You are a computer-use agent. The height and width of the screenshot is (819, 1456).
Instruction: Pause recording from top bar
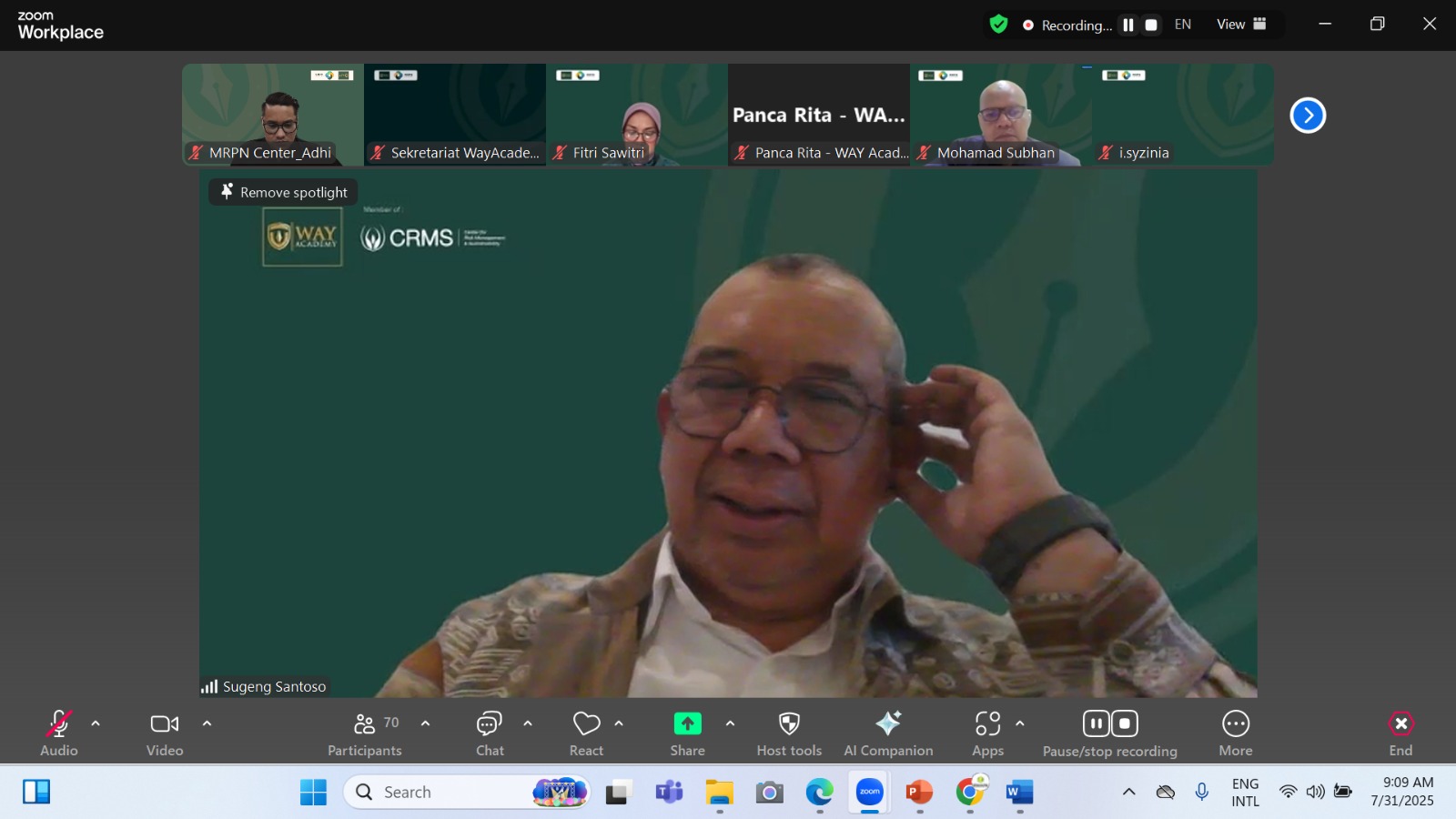1128,25
